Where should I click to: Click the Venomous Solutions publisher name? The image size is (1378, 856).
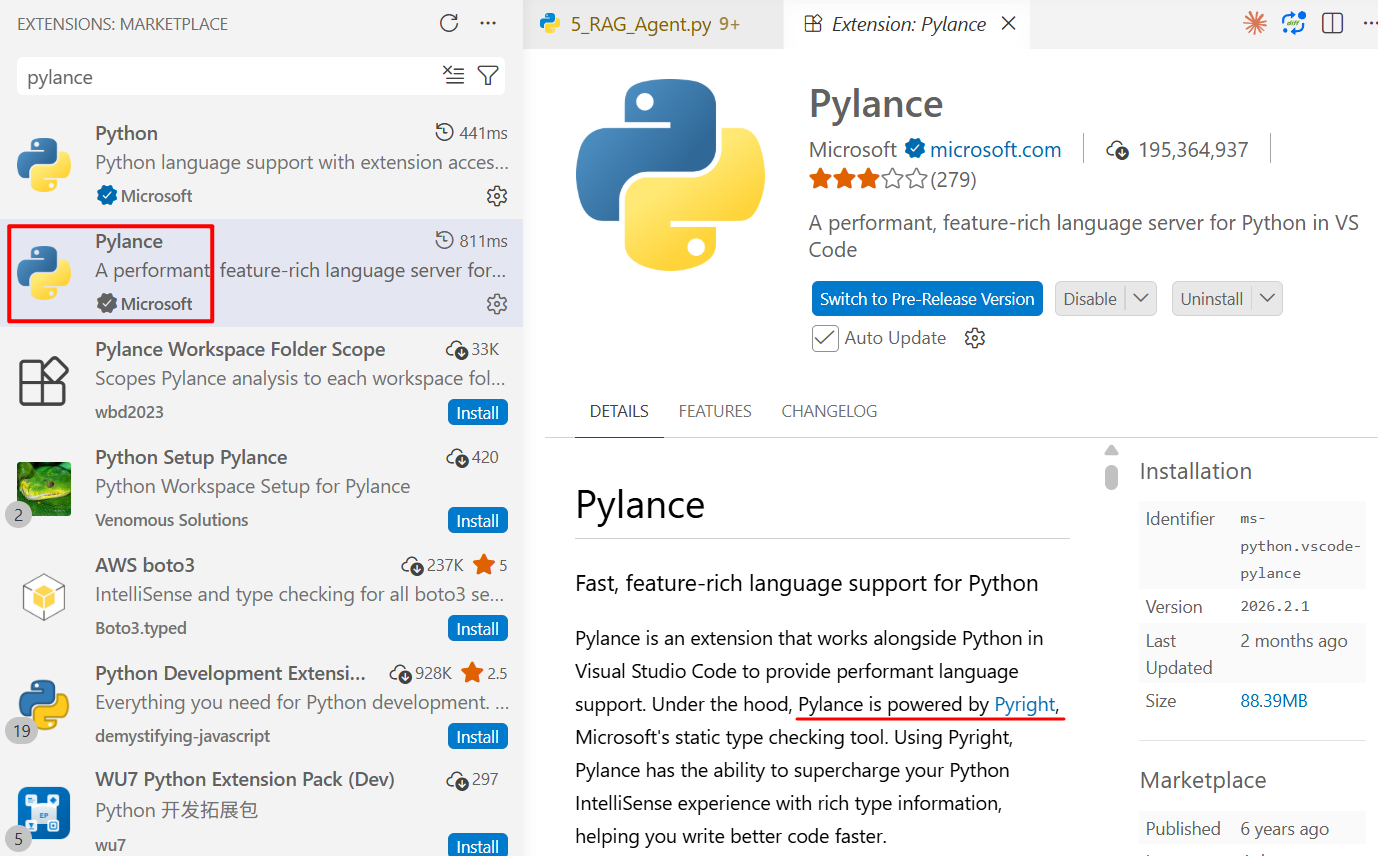tap(171, 520)
